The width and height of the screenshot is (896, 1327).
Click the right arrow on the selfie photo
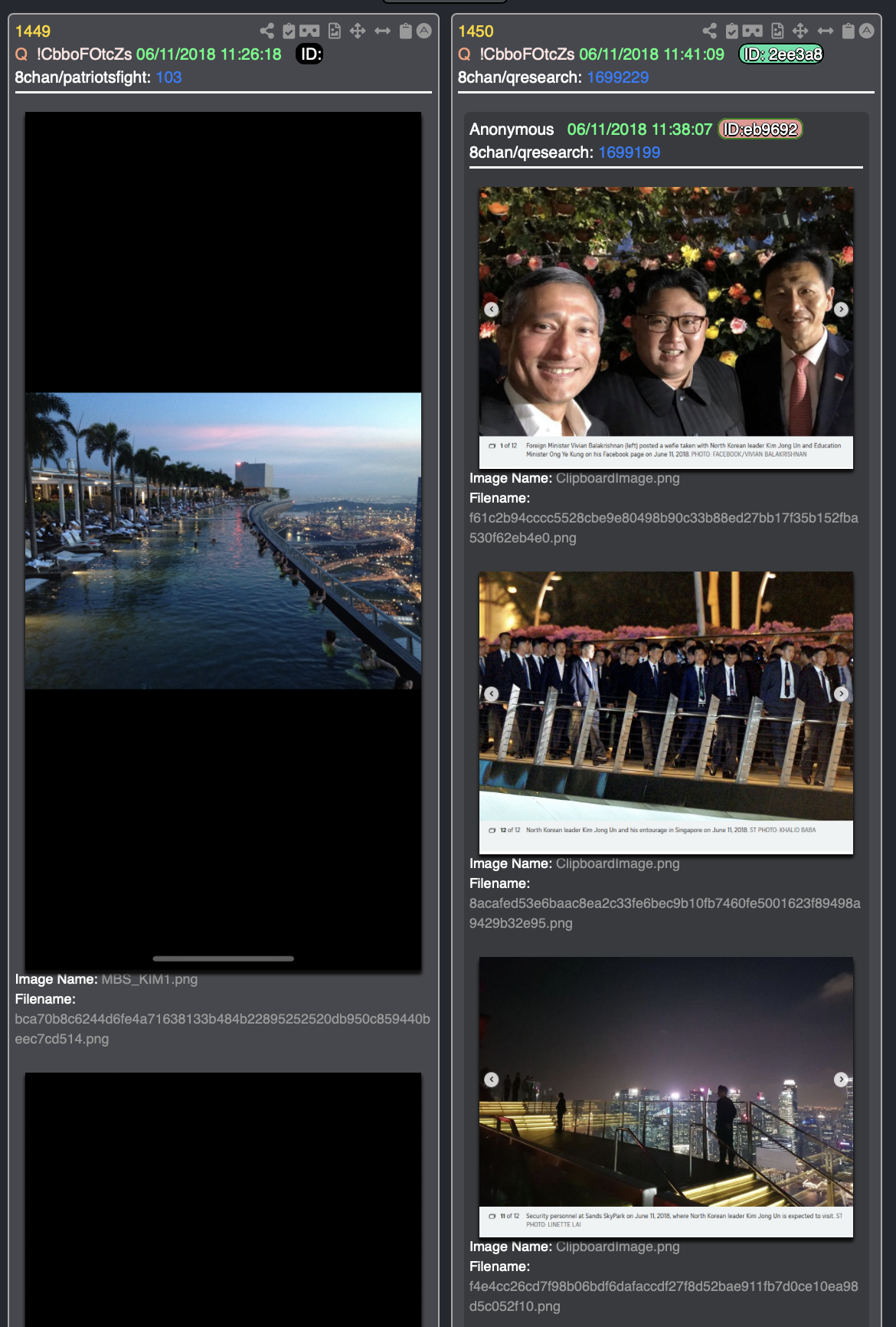tap(841, 310)
